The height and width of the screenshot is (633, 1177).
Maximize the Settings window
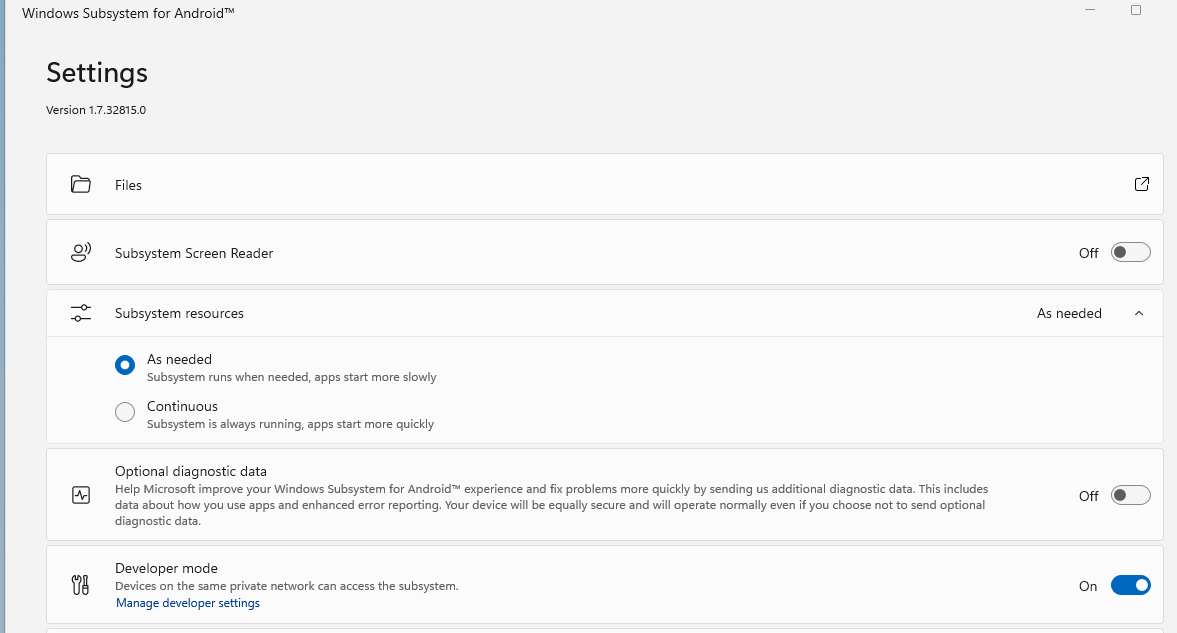tap(1136, 10)
